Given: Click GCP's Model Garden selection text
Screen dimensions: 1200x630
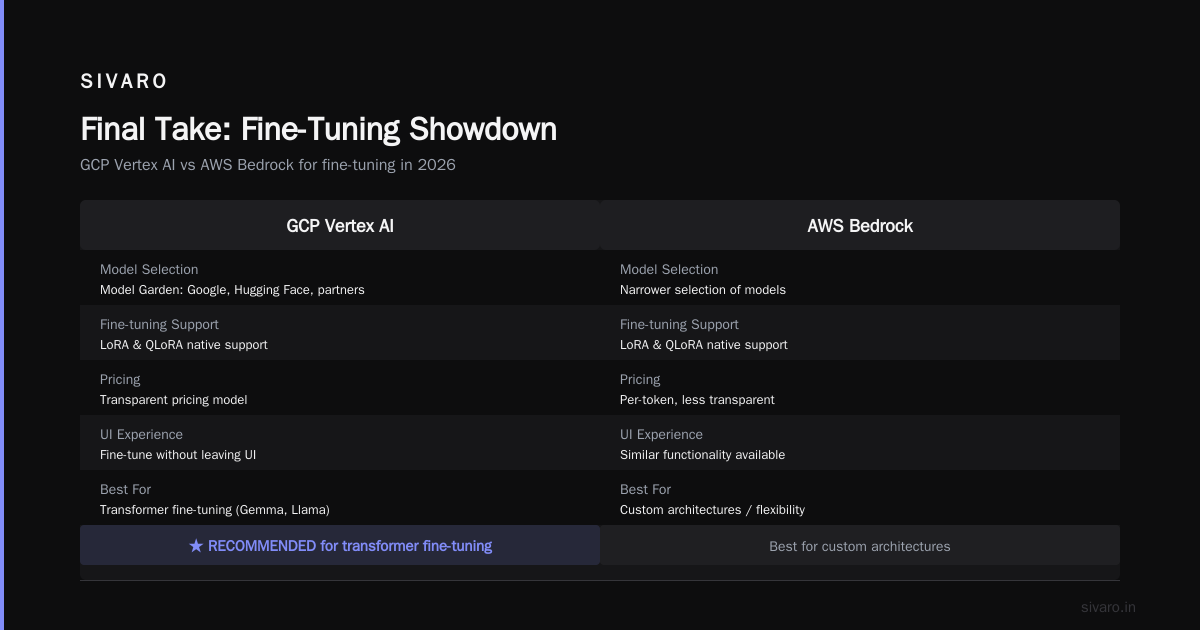Looking at the screenshot, I should pyautogui.click(x=232, y=290).
